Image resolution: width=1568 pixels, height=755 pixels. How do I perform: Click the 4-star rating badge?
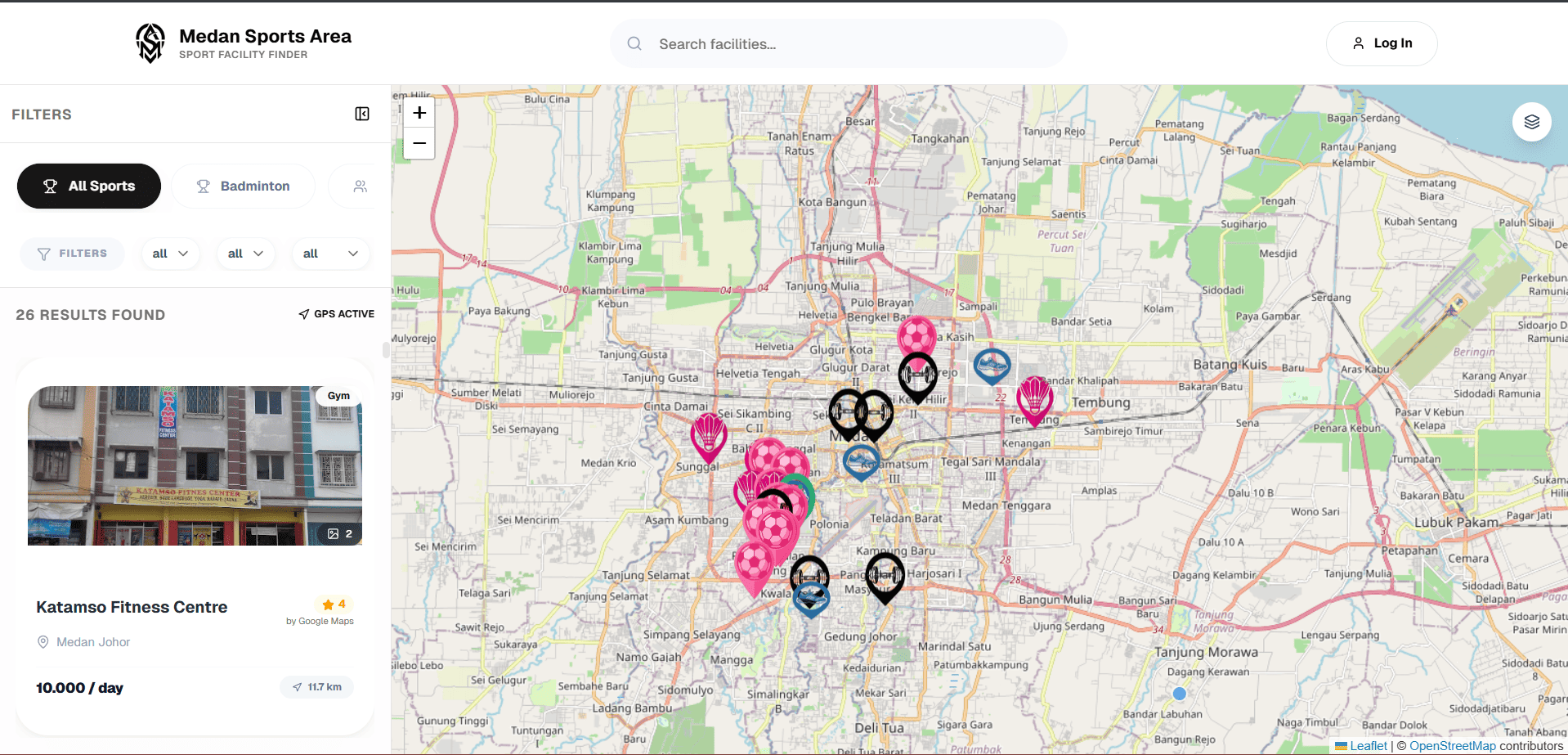(x=334, y=604)
